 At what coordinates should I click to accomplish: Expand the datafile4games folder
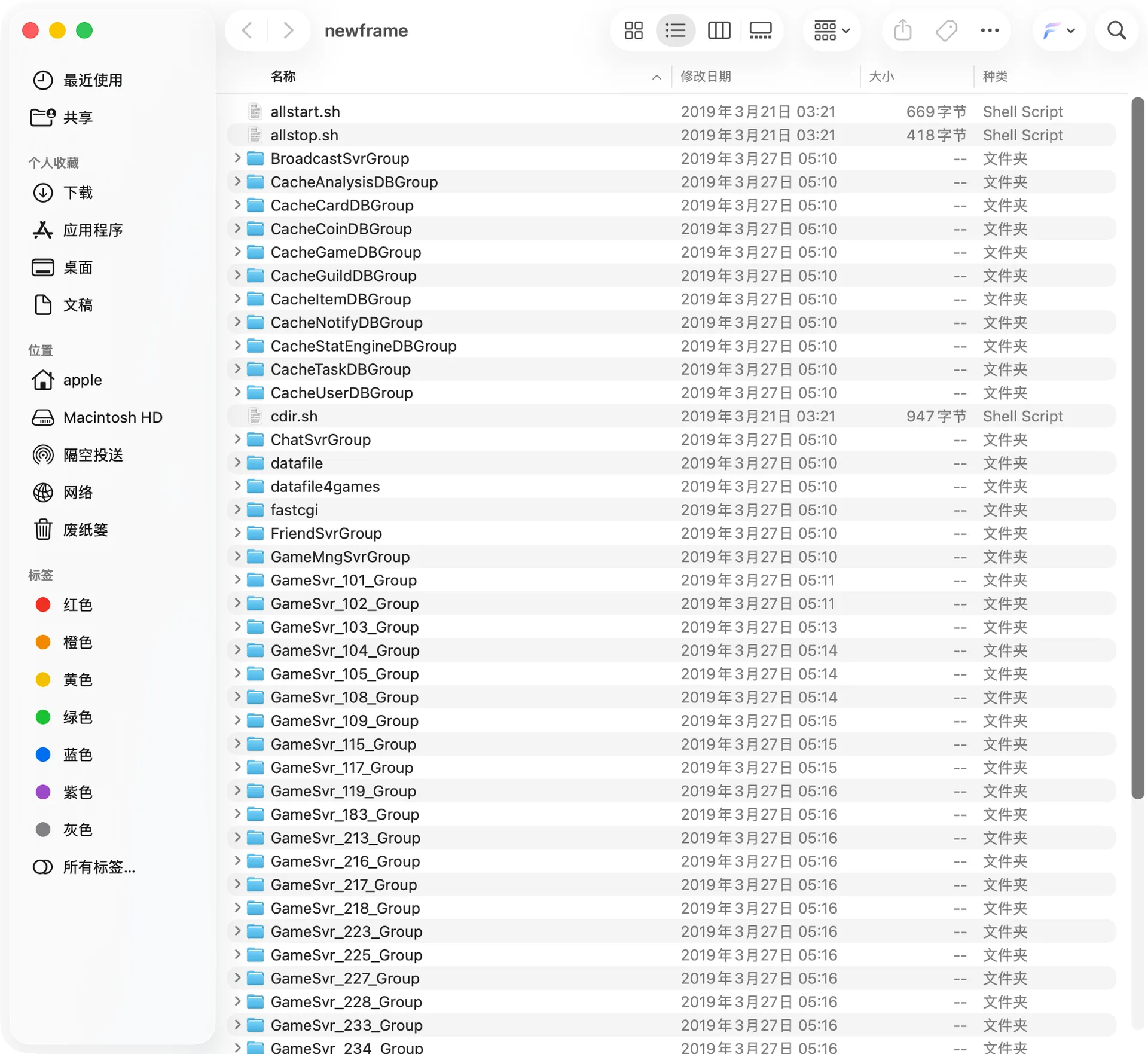[237, 486]
